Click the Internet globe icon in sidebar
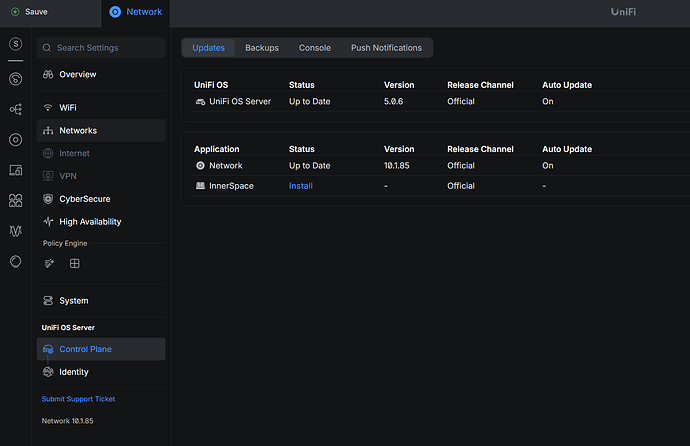The height and width of the screenshot is (446, 690). (x=48, y=154)
